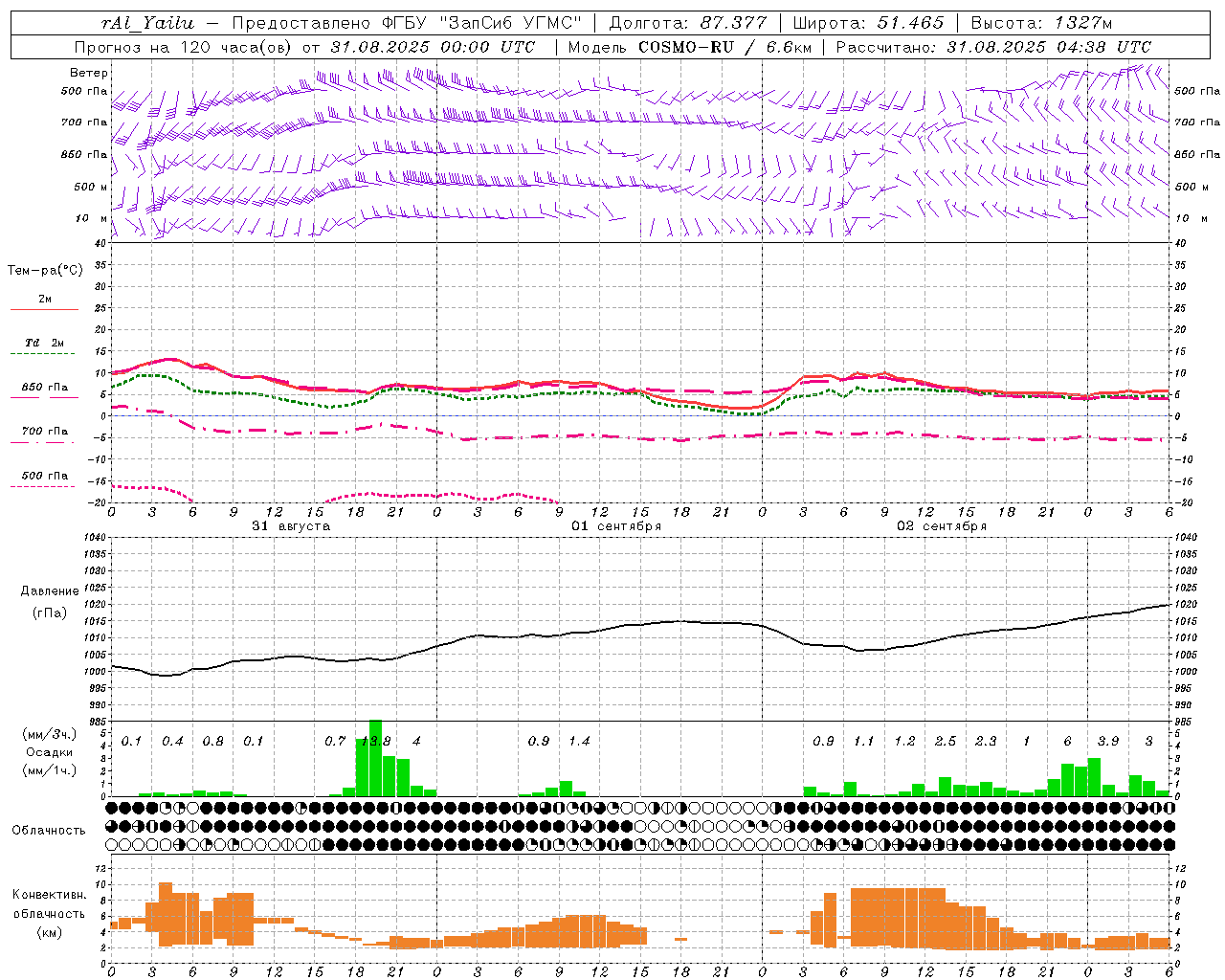Select the 2.5 precipitation total value
Viewport: 1225px width, 980px height.
[946, 741]
